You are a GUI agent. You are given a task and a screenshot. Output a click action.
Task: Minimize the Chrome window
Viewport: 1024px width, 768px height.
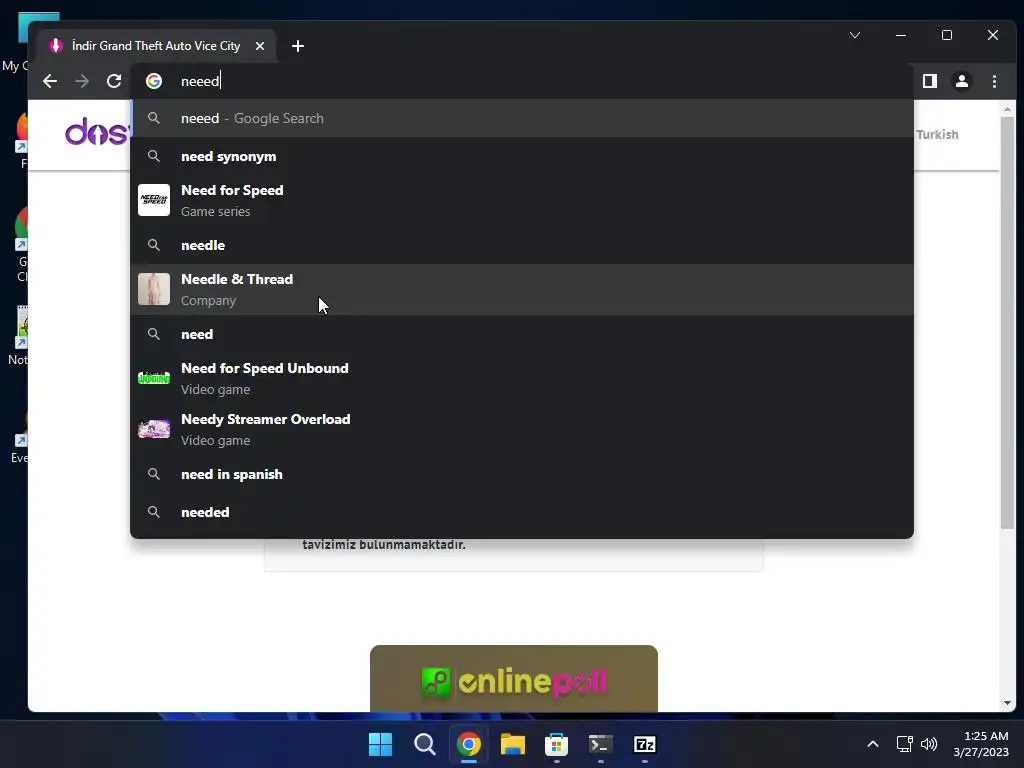click(x=901, y=35)
